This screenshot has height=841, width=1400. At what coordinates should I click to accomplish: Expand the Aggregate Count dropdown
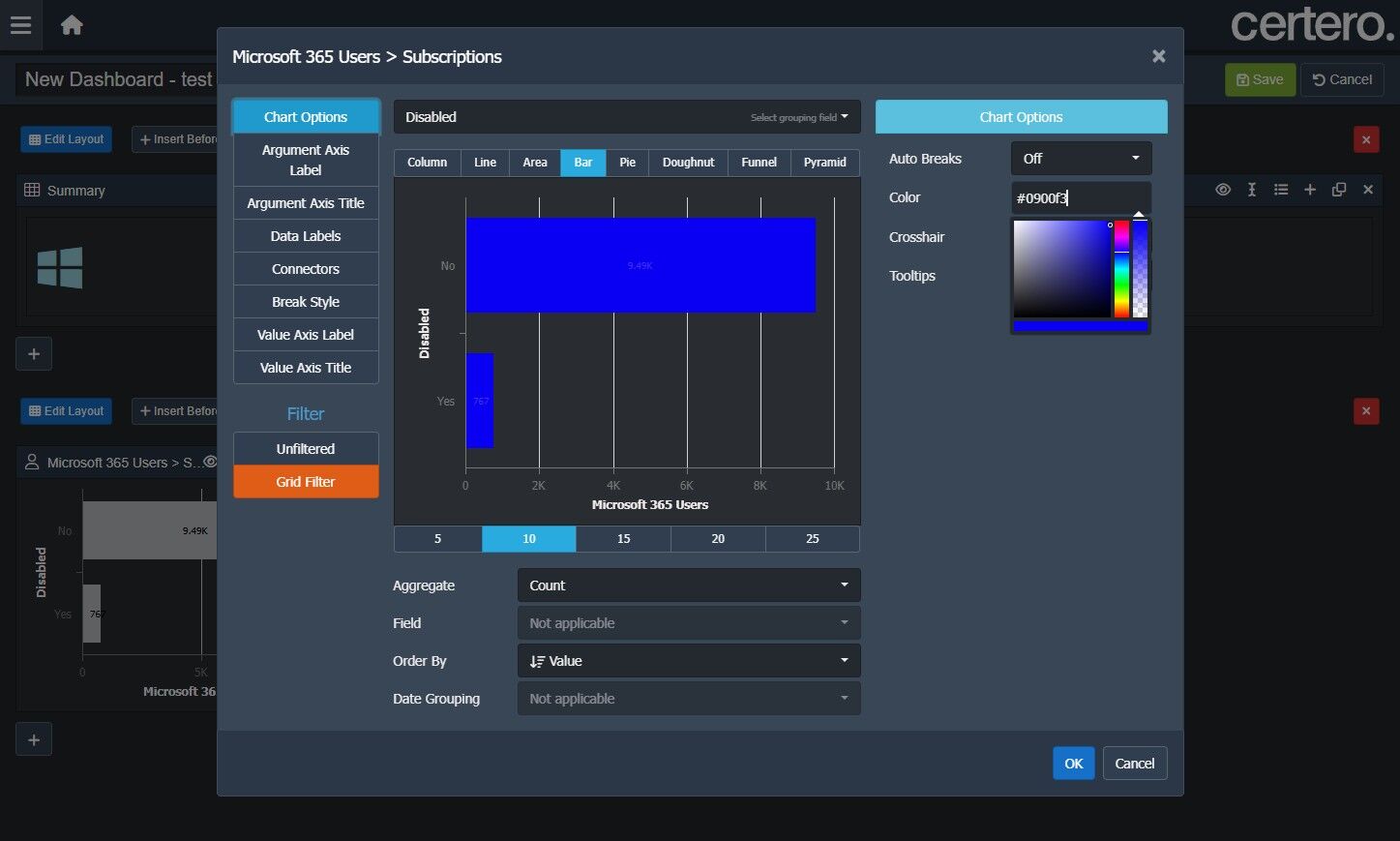point(688,586)
